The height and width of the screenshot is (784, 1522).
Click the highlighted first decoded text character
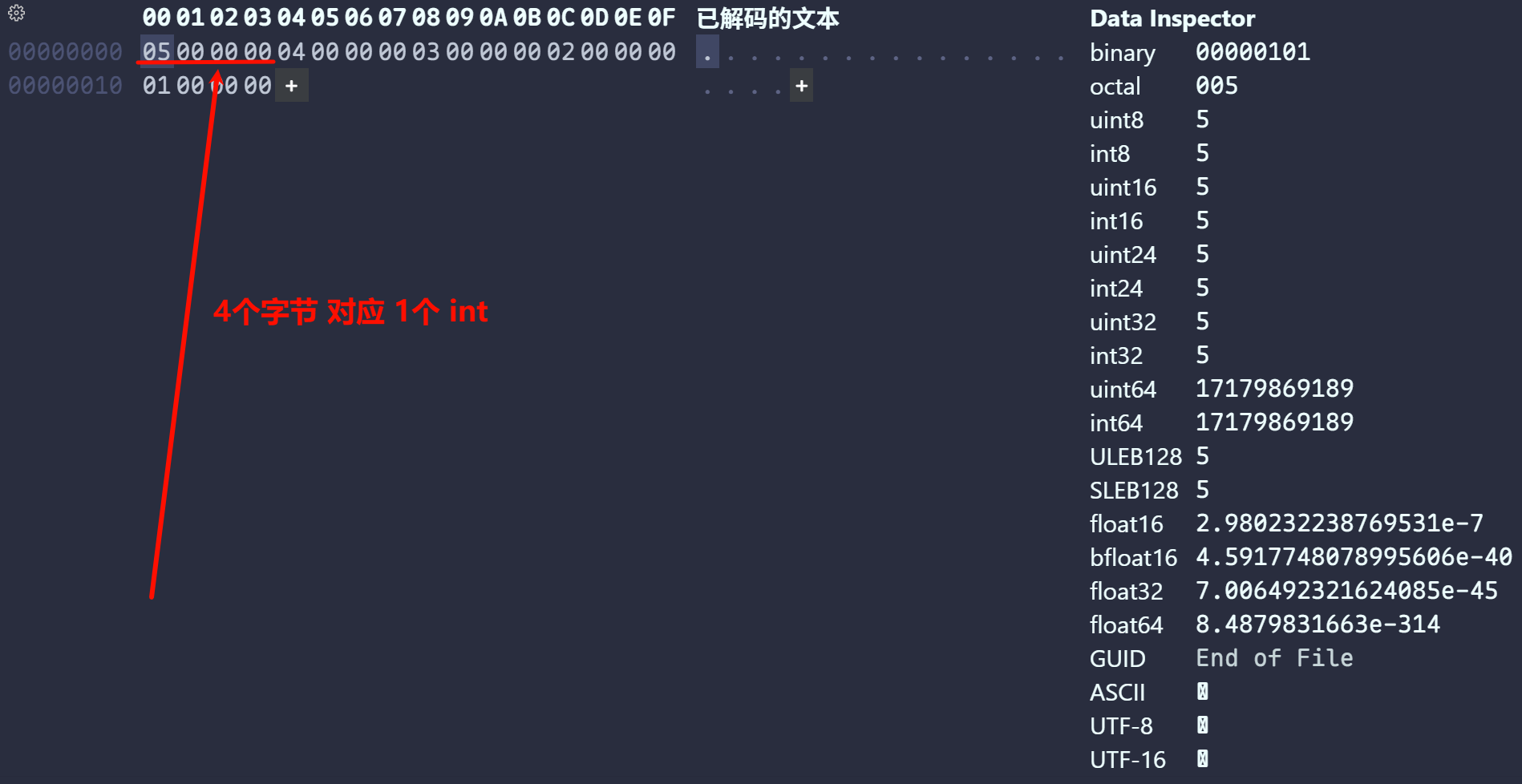point(706,52)
